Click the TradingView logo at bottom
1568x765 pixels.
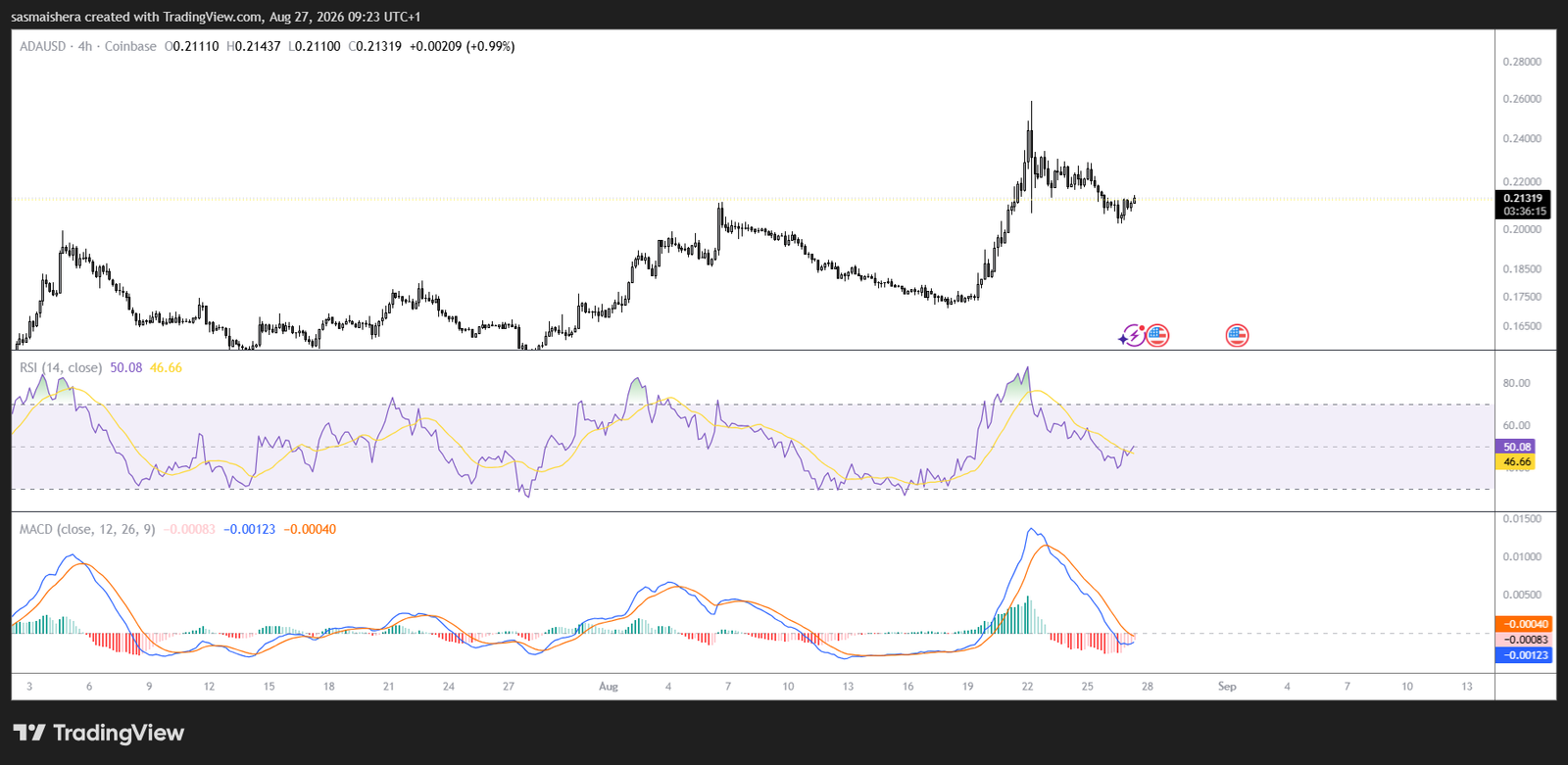(x=98, y=733)
